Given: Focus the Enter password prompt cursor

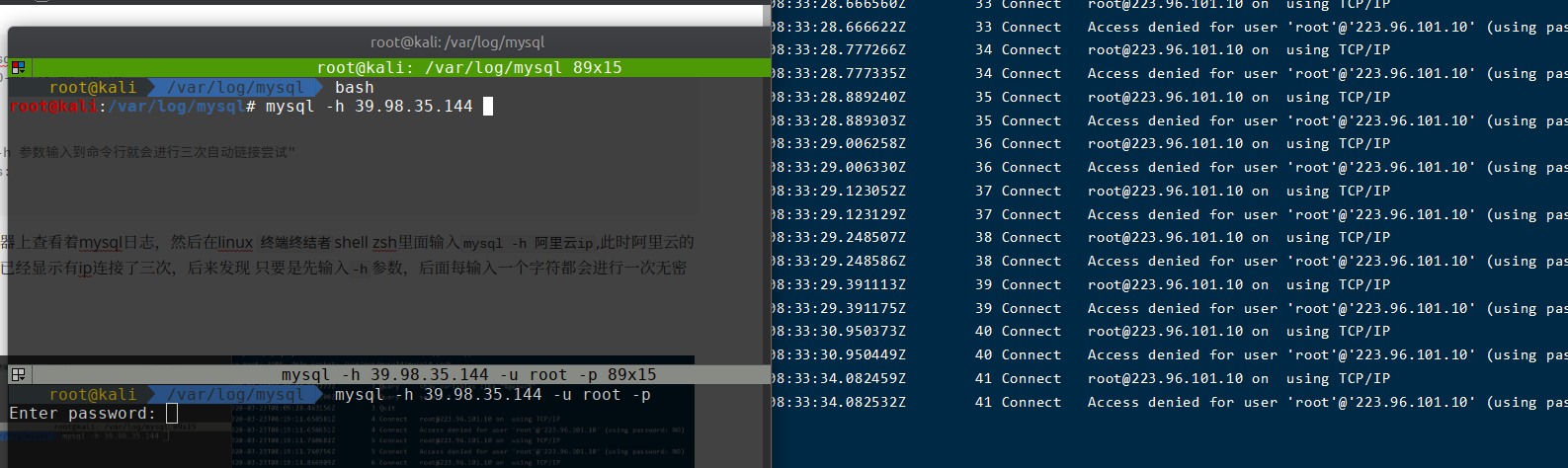Looking at the screenshot, I should 172,414.
